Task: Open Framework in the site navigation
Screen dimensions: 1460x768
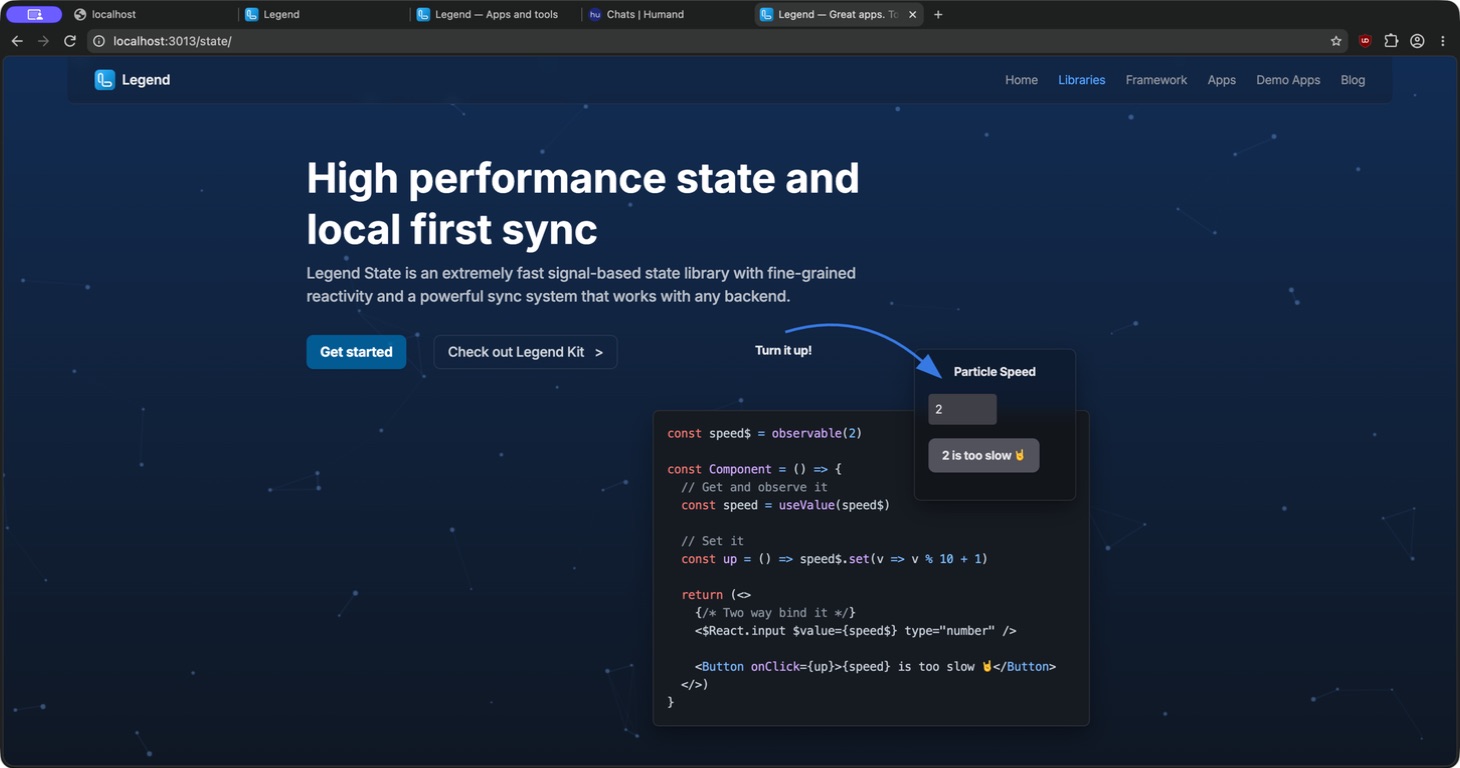Action: [1156, 80]
